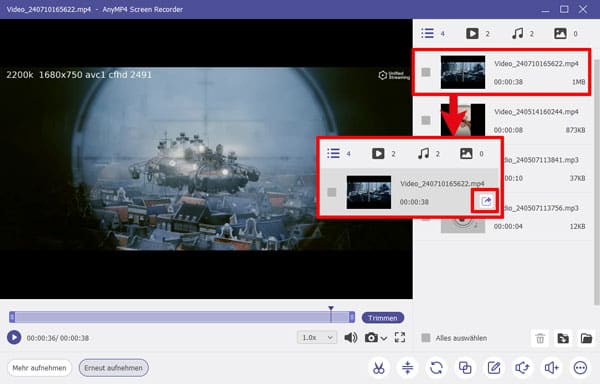Open the 1.0x playback speed dropdown
This screenshot has height=384, width=600.
[x=317, y=338]
